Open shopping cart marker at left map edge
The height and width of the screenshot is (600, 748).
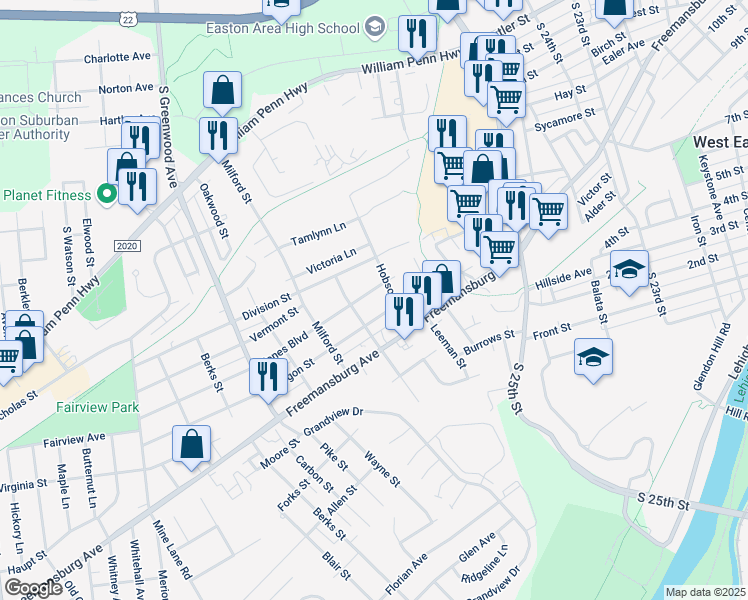[x=6, y=361]
